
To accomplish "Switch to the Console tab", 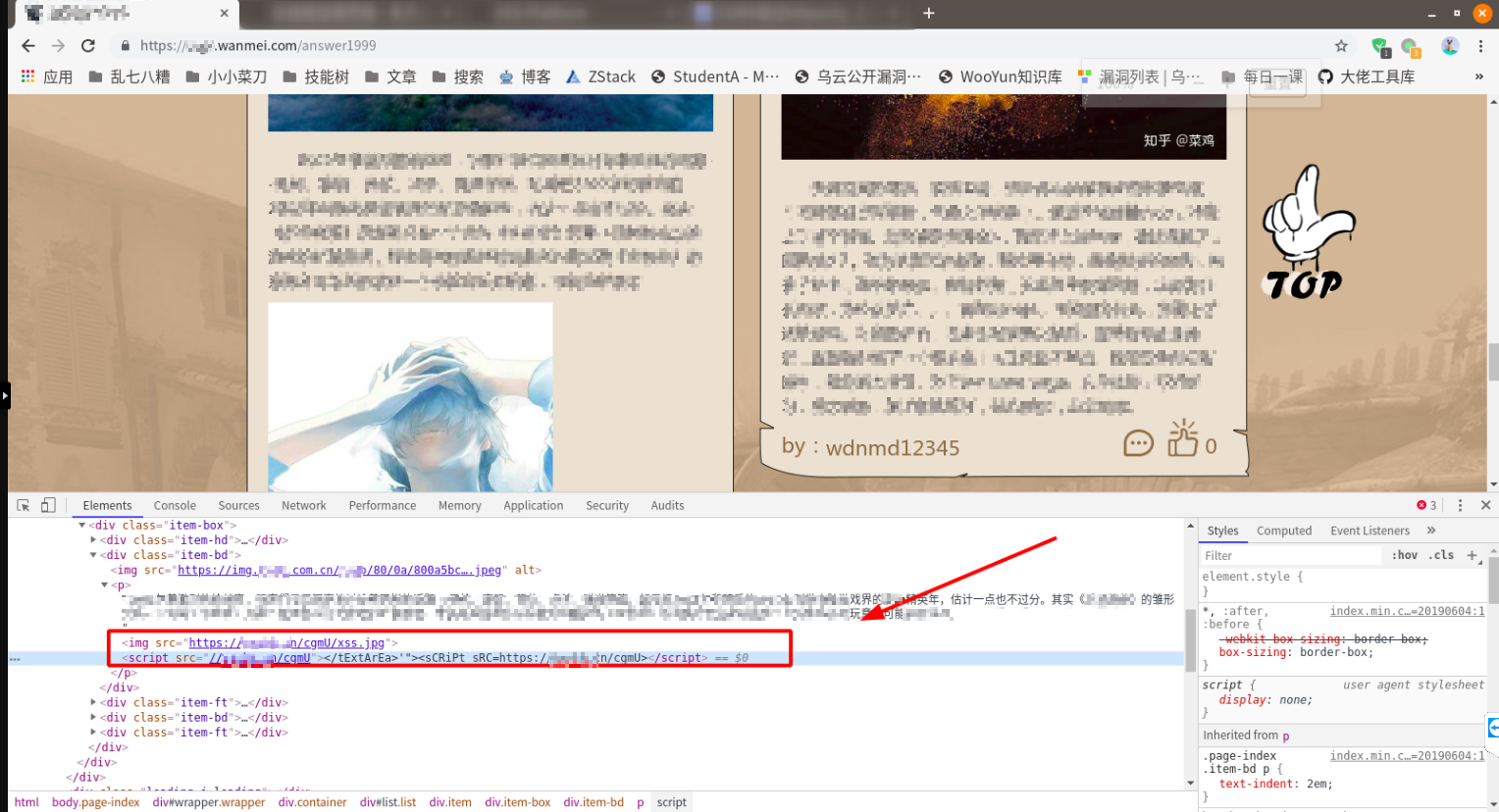I will (175, 506).
